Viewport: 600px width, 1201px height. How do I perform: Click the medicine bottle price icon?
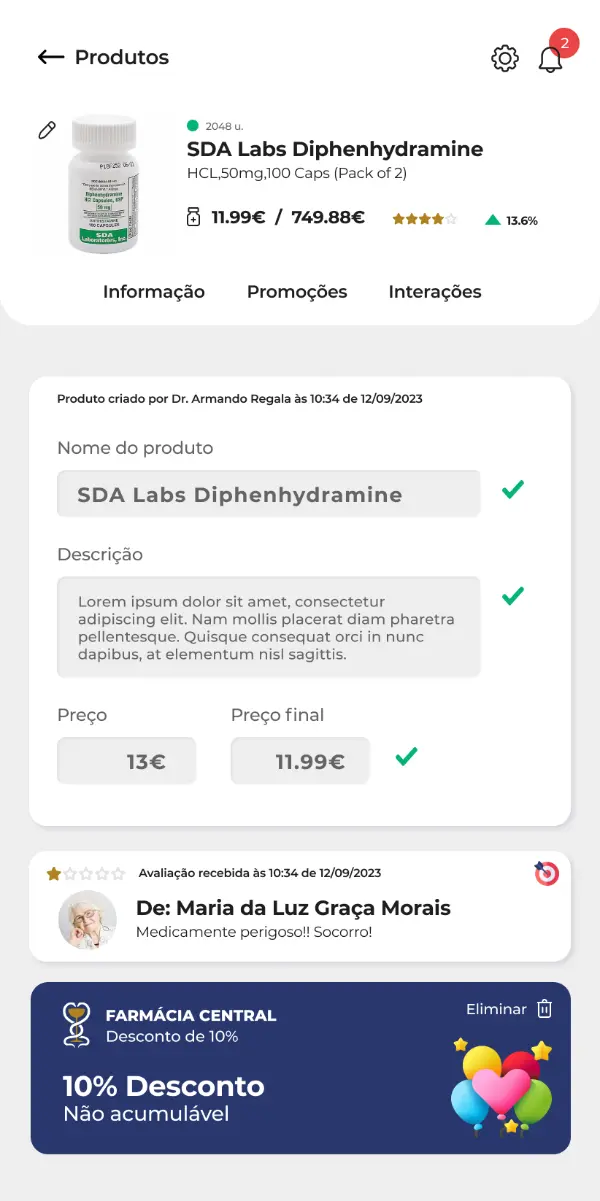pyautogui.click(x=194, y=217)
